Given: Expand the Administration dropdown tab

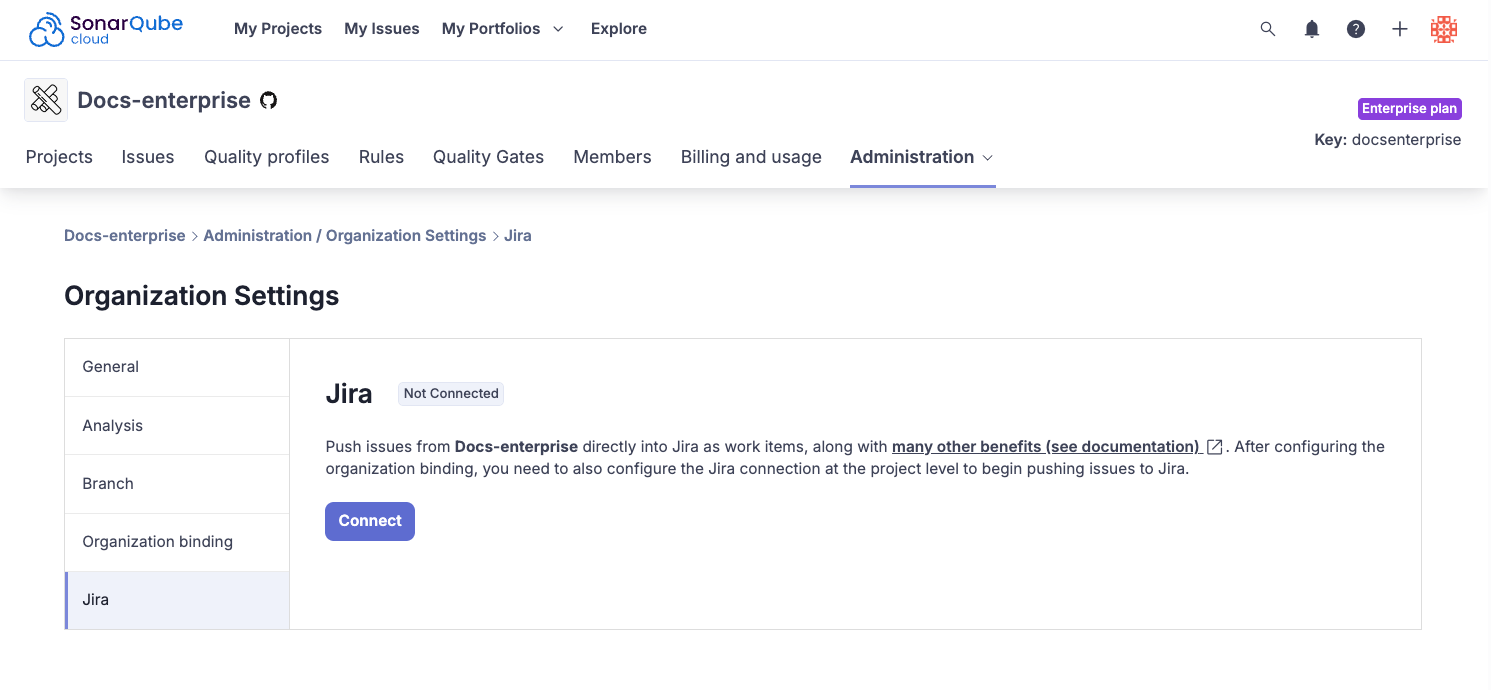Looking at the screenshot, I should (922, 157).
